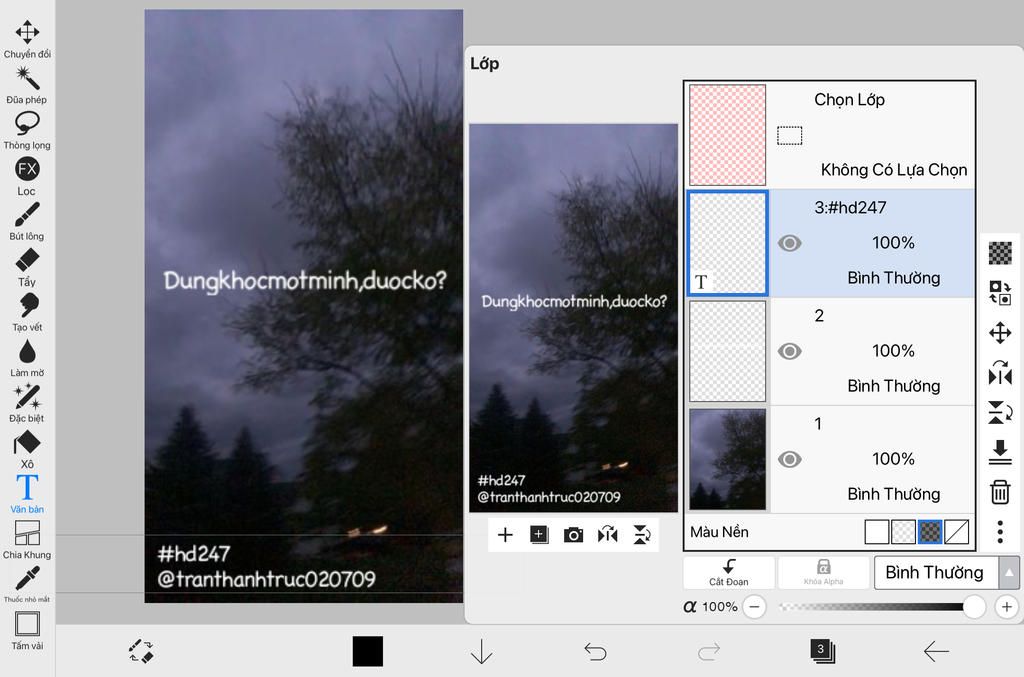Image resolution: width=1024 pixels, height=677 pixels.
Task: Click the brush-eraser switch icon
Action: coord(141,651)
